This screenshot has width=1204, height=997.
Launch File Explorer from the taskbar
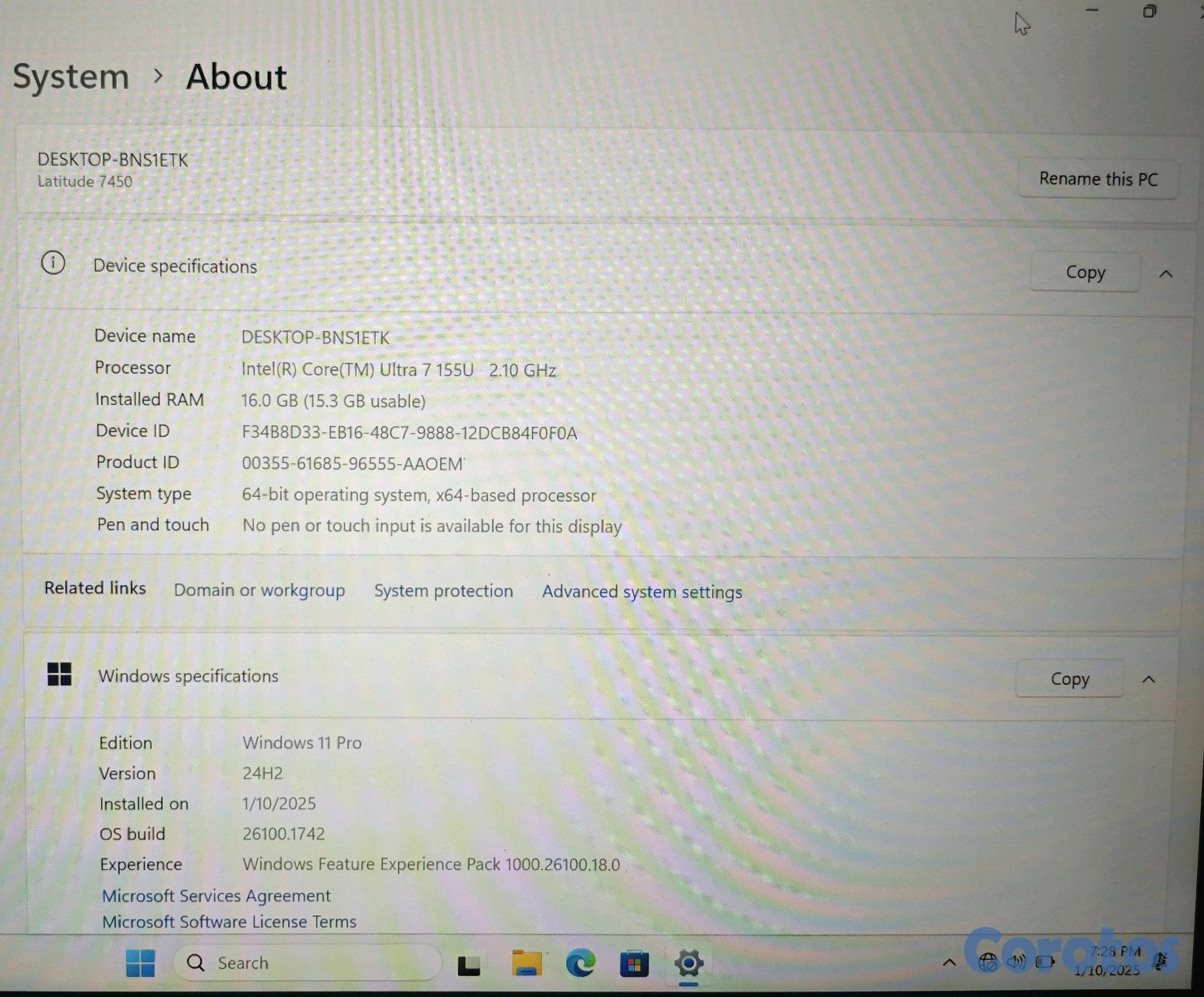[526, 964]
